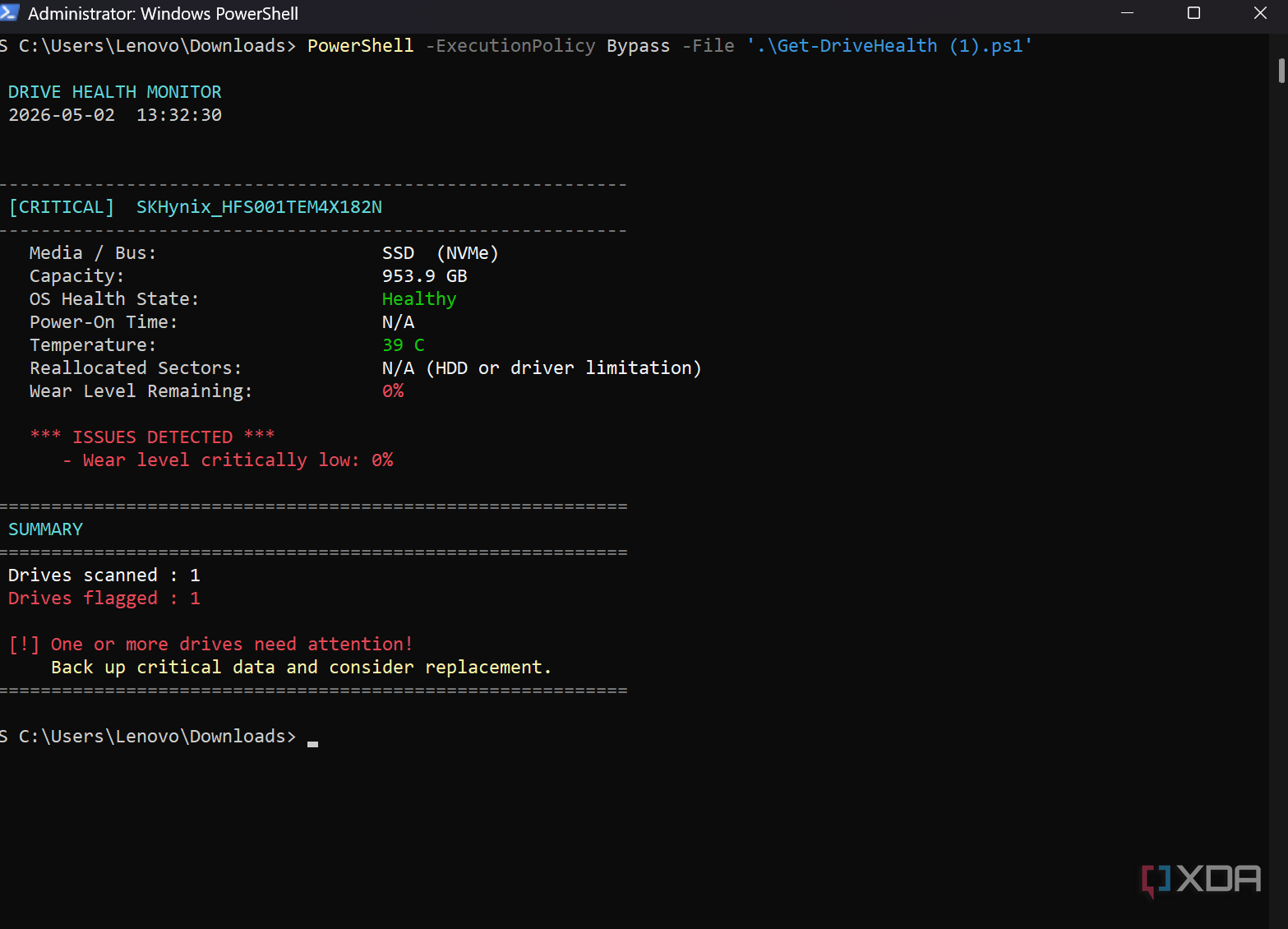1288x929 pixels.
Task: Click the 'PowerShell' command word
Action: click(360, 46)
